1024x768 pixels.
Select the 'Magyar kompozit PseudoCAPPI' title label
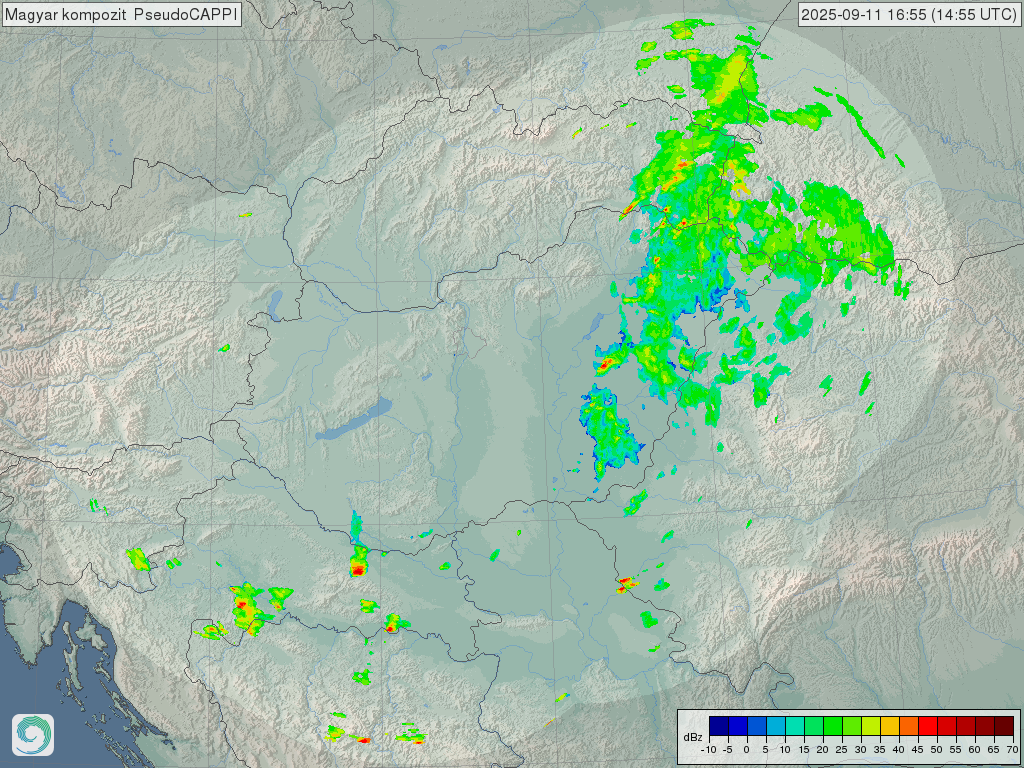tap(121, 14)
